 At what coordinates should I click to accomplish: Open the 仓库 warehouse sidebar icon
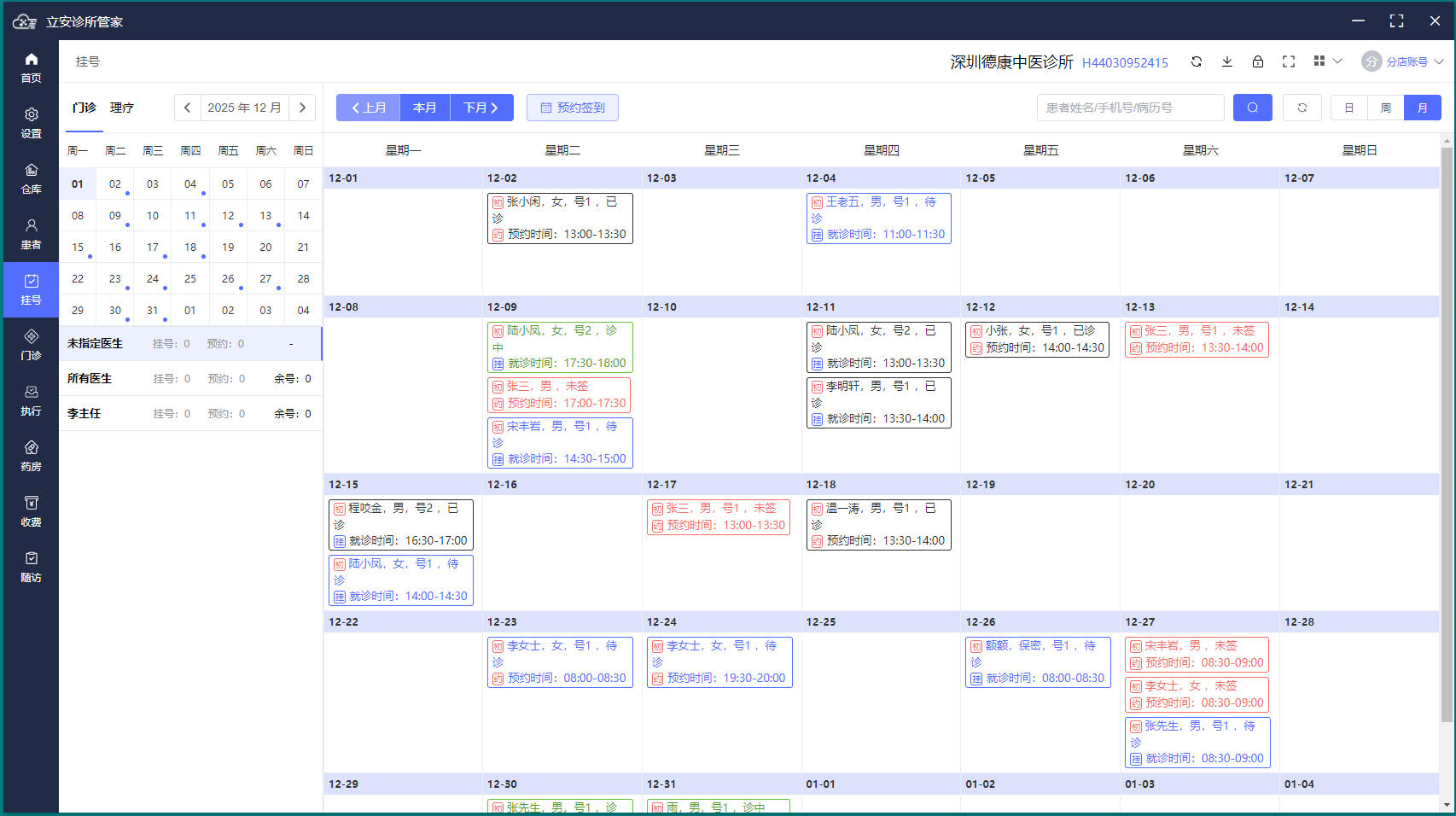[31, 178]
